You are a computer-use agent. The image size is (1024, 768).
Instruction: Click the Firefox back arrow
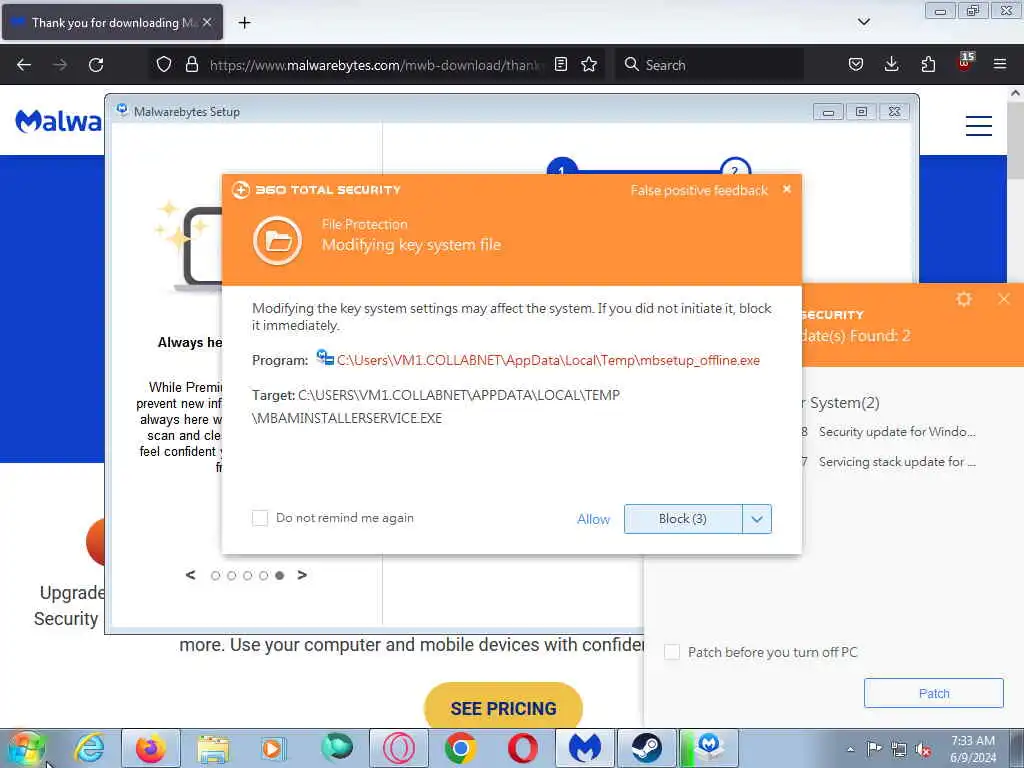(x=24, y=65)
